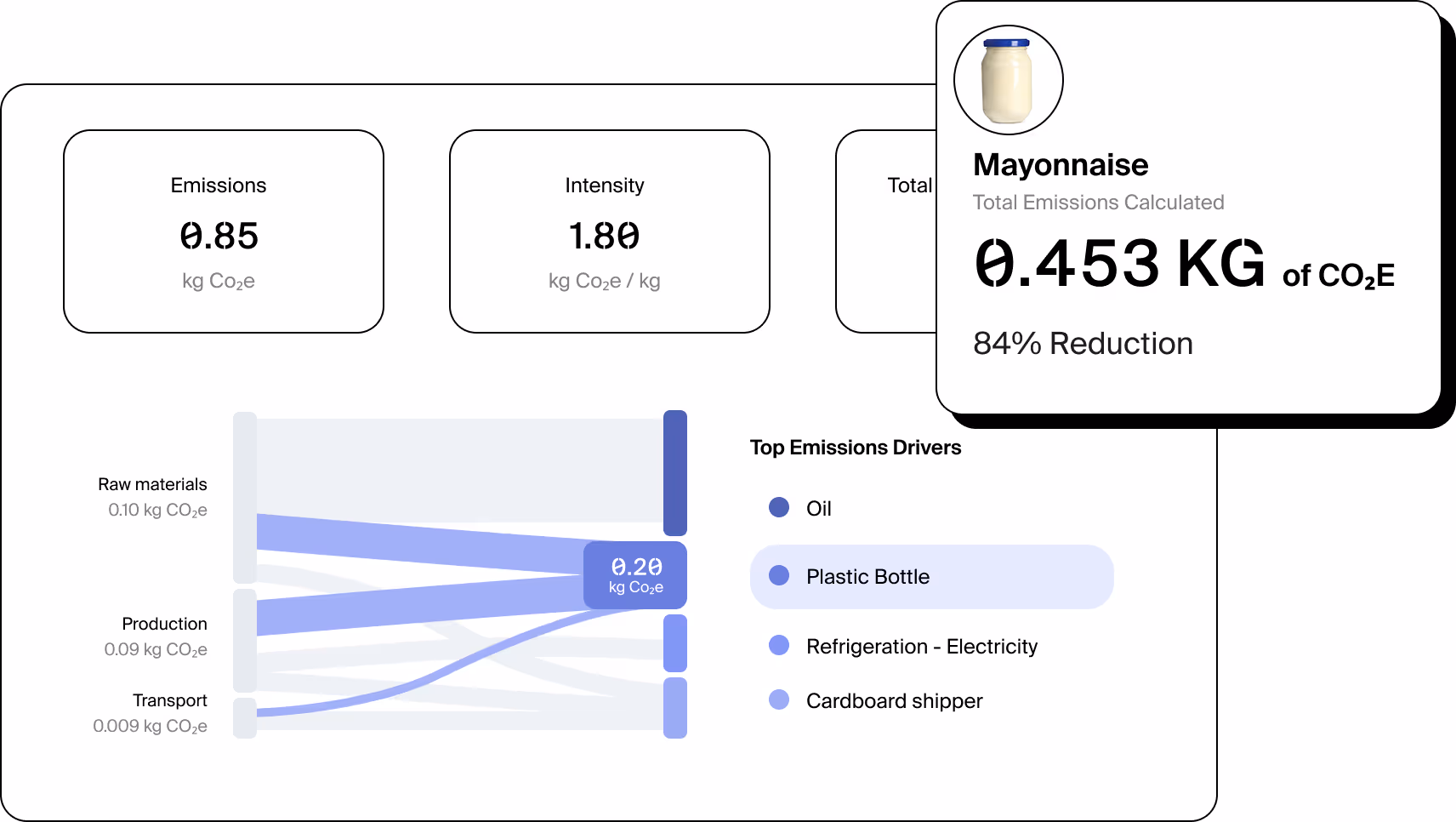Screen dimensions: 1456x822
Task: Click the partially hidden Total card
Action: (886, 231)
